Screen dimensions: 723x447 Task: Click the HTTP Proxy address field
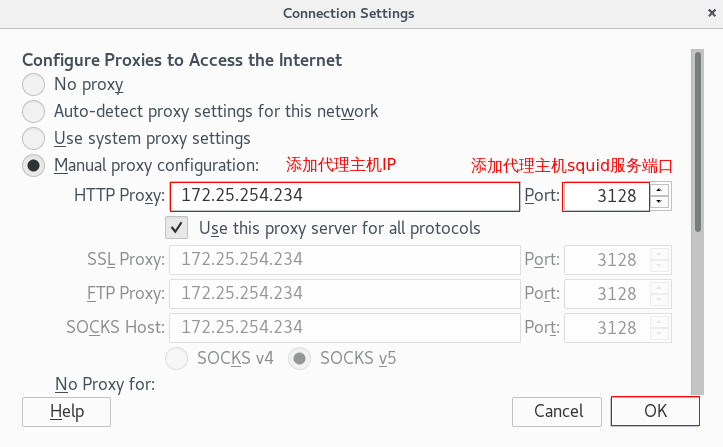[x=345, y=196]
